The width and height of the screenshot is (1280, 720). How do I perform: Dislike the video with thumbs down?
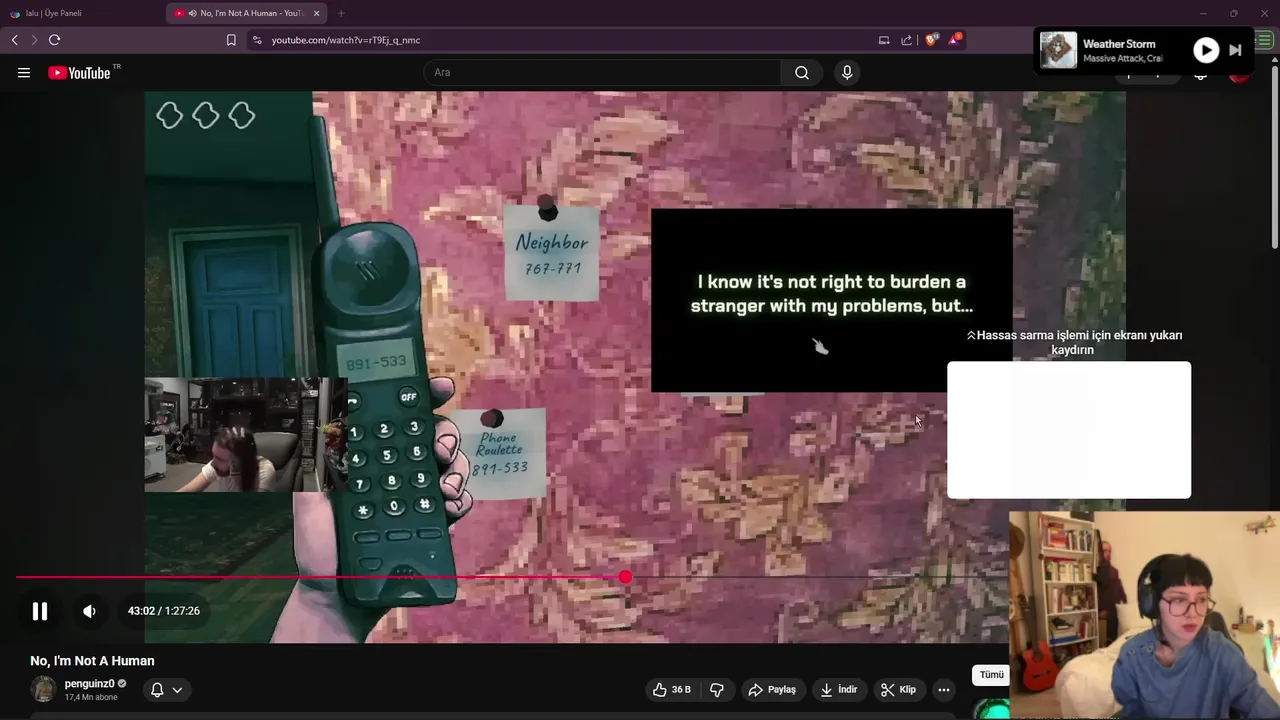tap(717, 689)
